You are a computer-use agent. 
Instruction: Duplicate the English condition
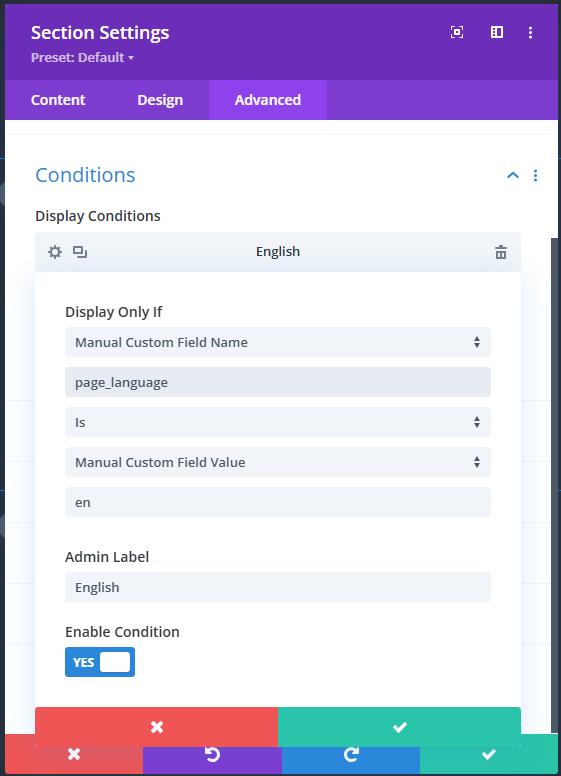80,252
